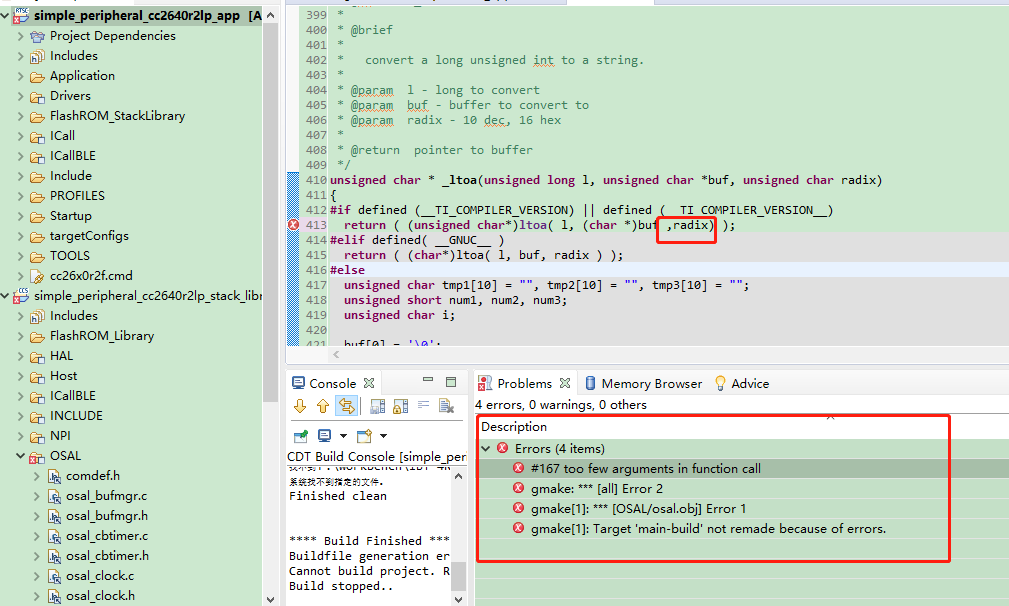Click error marker on line 413
The image size is (1009, 606).
click(293, 225)
